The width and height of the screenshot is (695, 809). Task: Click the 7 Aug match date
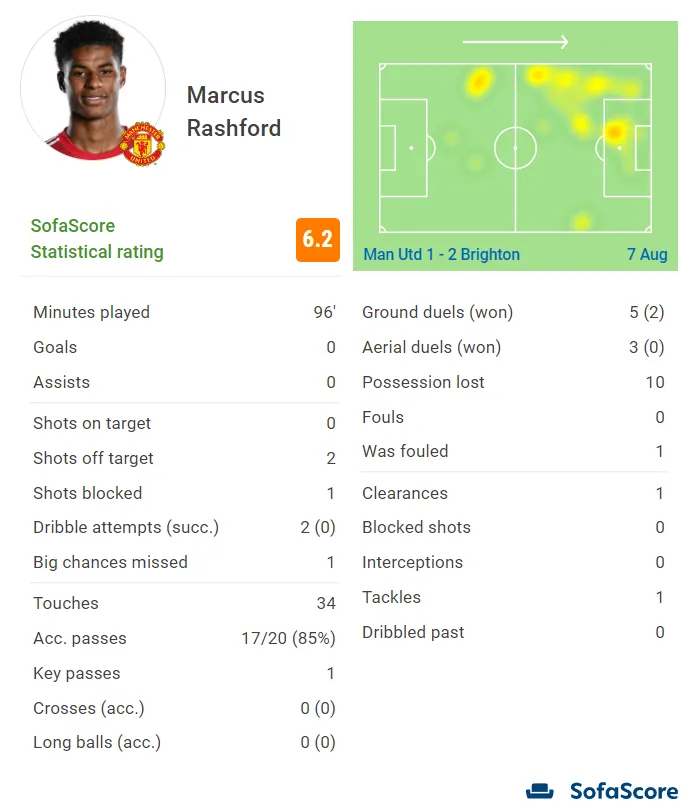(647, 254)
